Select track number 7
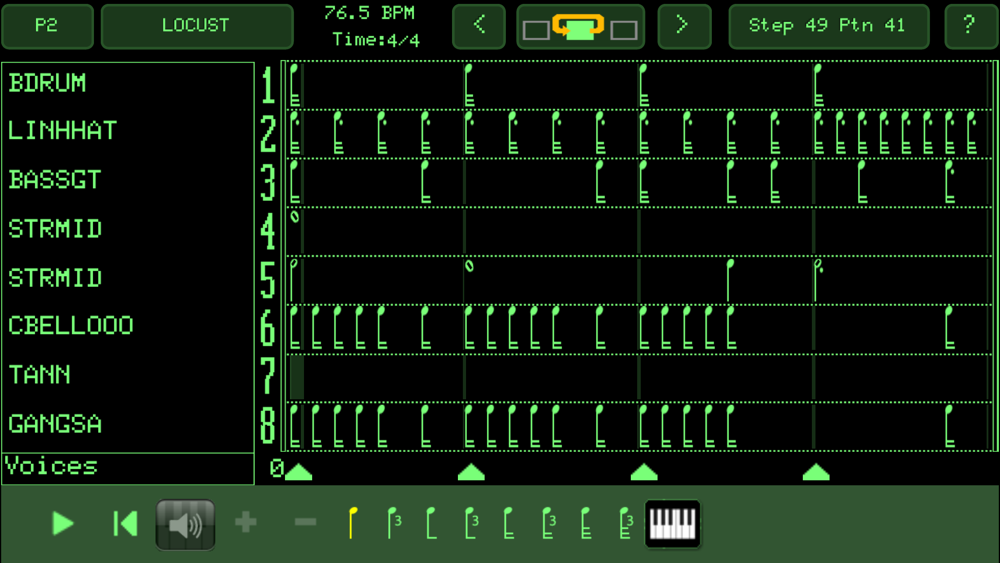This screenshot has width=1000, height=563. tap(268, 377)
